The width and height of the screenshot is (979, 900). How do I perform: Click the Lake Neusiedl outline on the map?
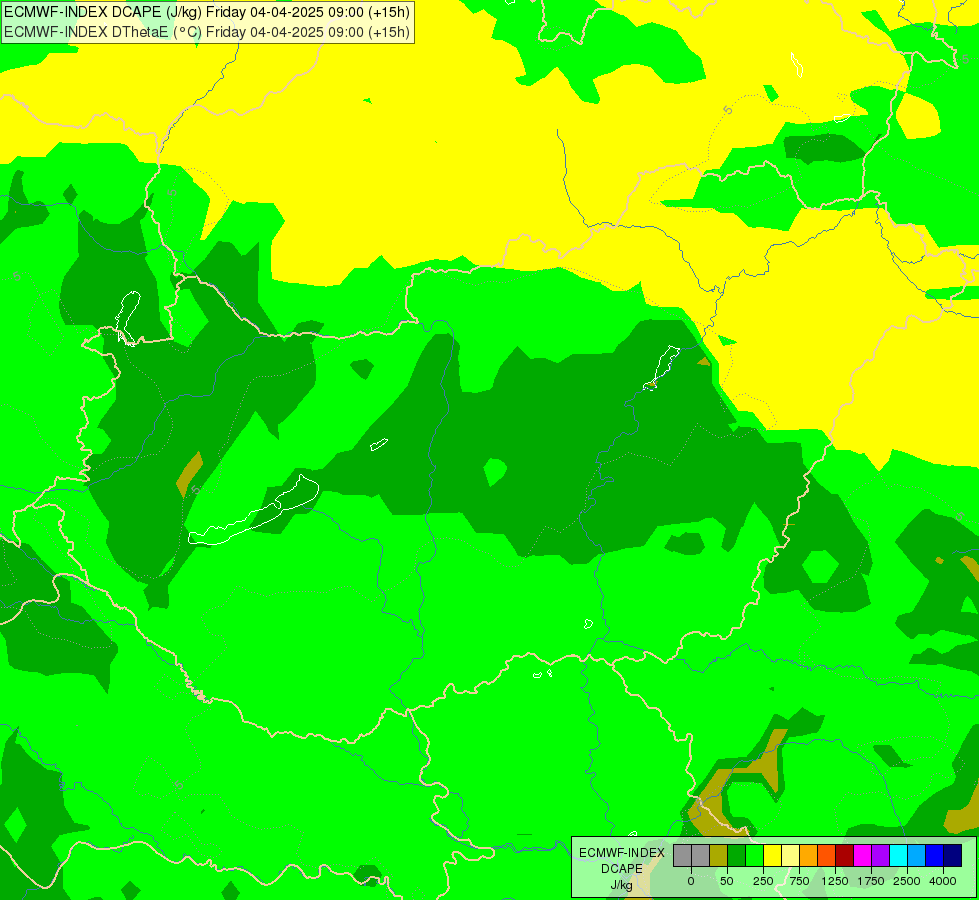(128, 317)
